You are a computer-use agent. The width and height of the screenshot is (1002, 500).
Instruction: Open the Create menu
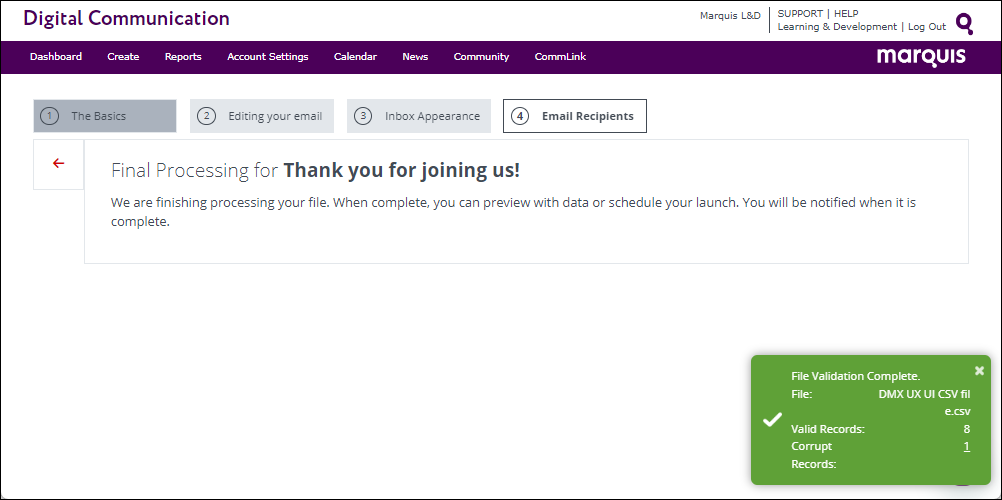point(123,57)
